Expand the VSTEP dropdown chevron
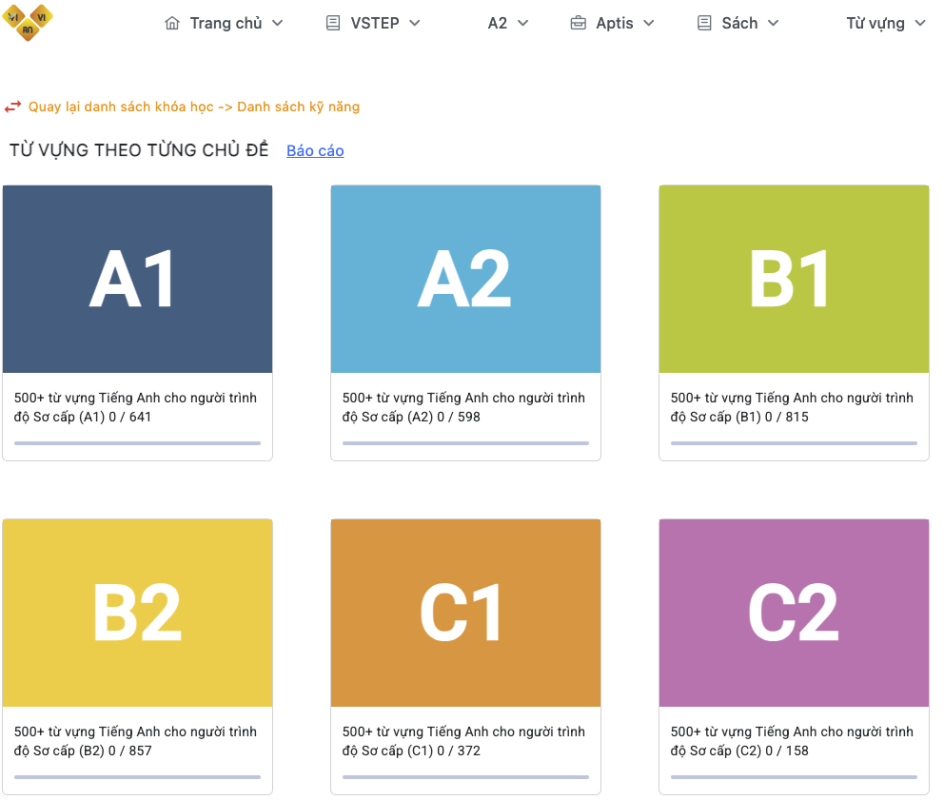This screenshot has height=800, width=944. (415, 23)
